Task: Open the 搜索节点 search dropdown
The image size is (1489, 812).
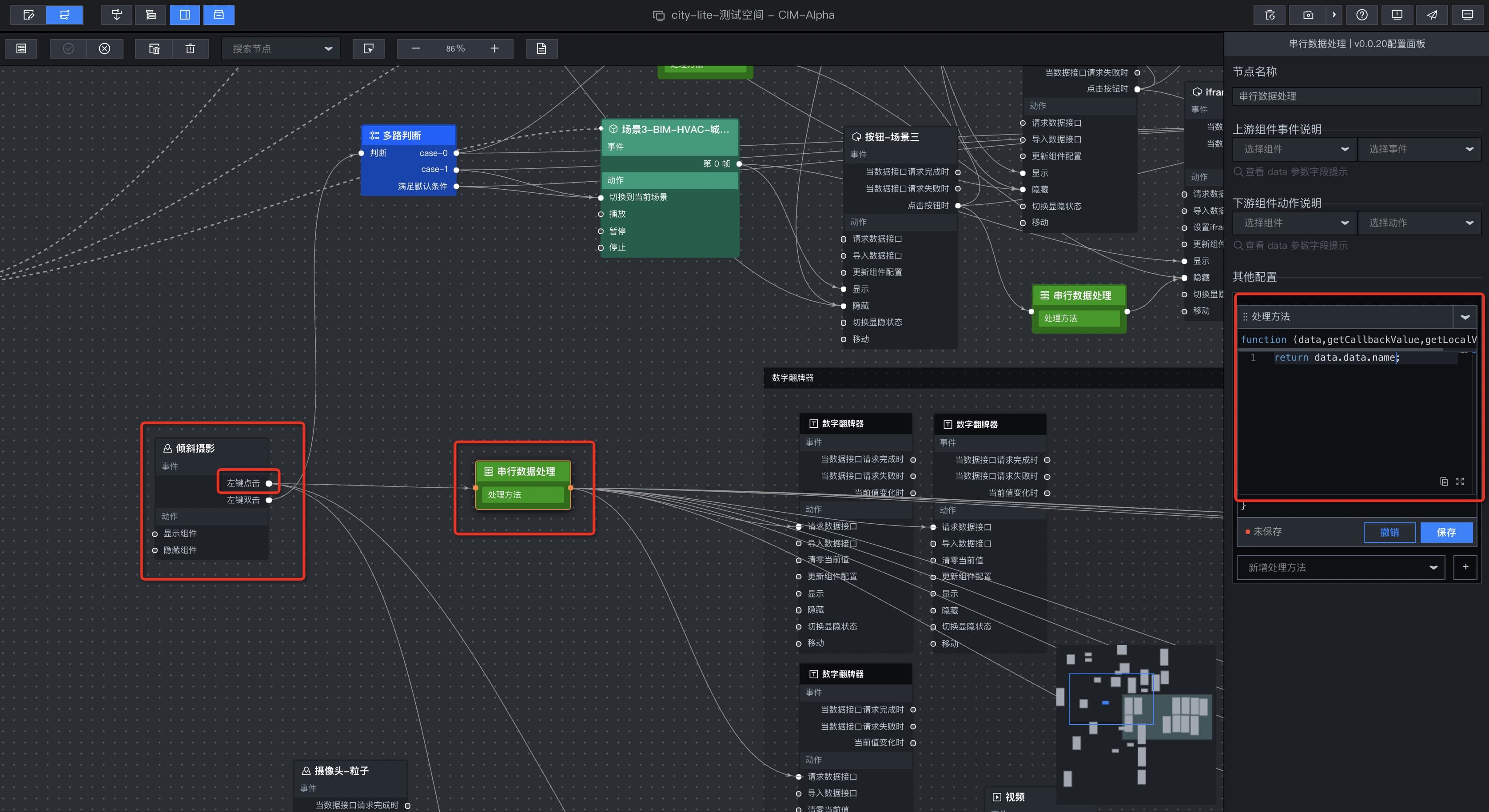Action: [281, 48]
